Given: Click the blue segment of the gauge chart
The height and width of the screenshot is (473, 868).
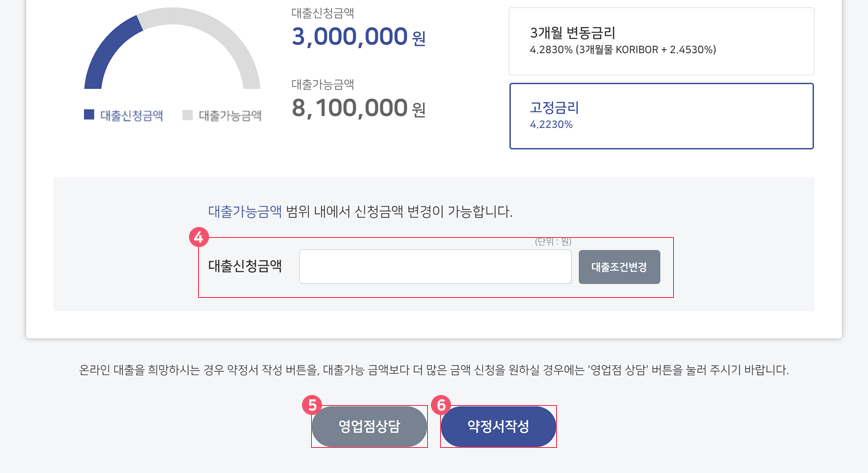Looking at the screenshot, I should tap(110, 53).
